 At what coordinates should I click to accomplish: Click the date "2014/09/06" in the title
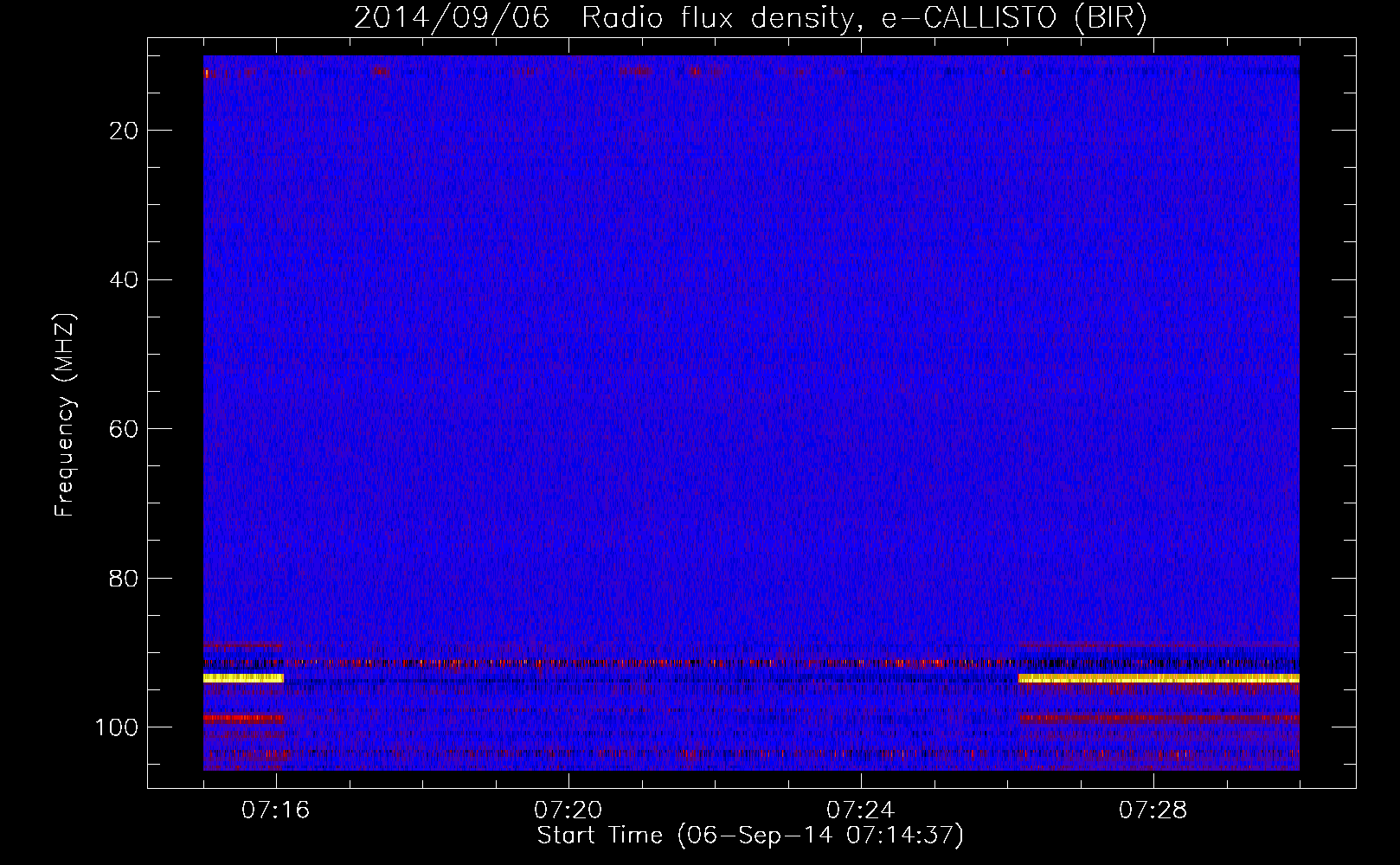pos(452,17)
